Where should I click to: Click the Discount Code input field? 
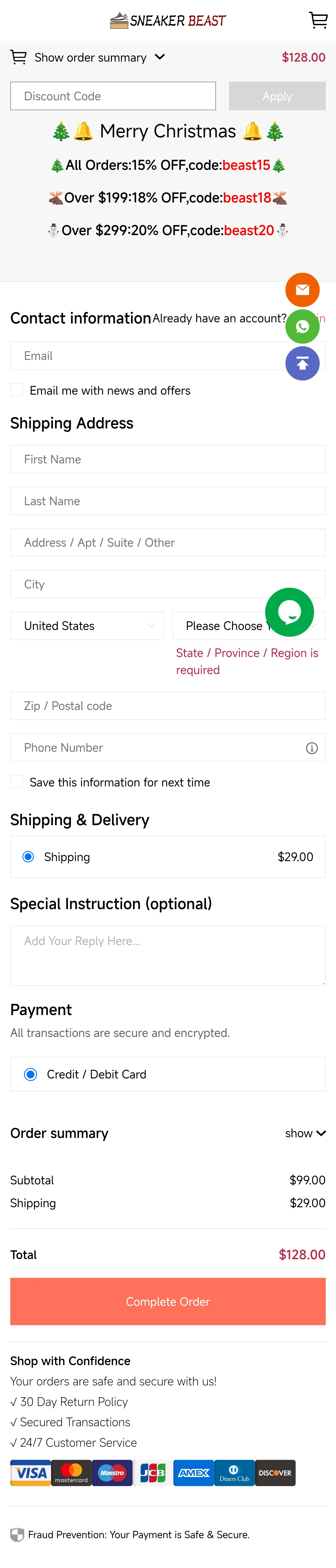coord(113,96)
